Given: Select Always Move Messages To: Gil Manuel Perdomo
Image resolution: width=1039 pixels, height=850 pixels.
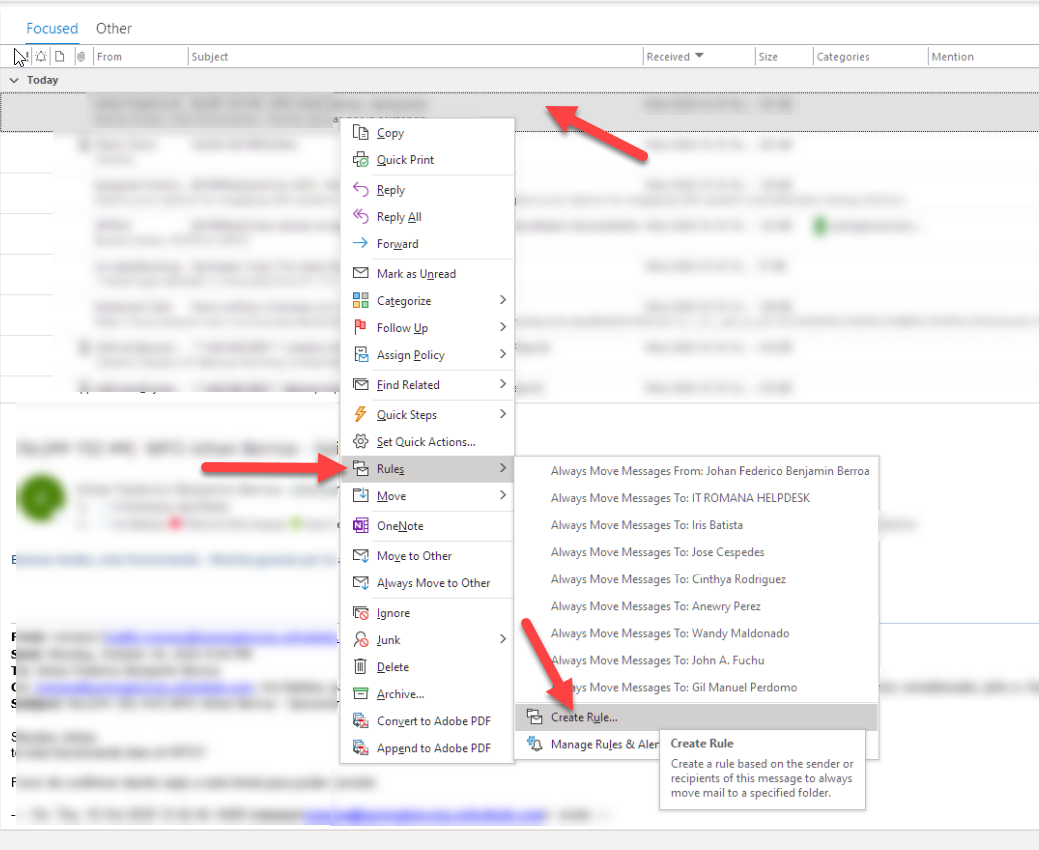Looking at the screenshot, I should coord(696,688).
